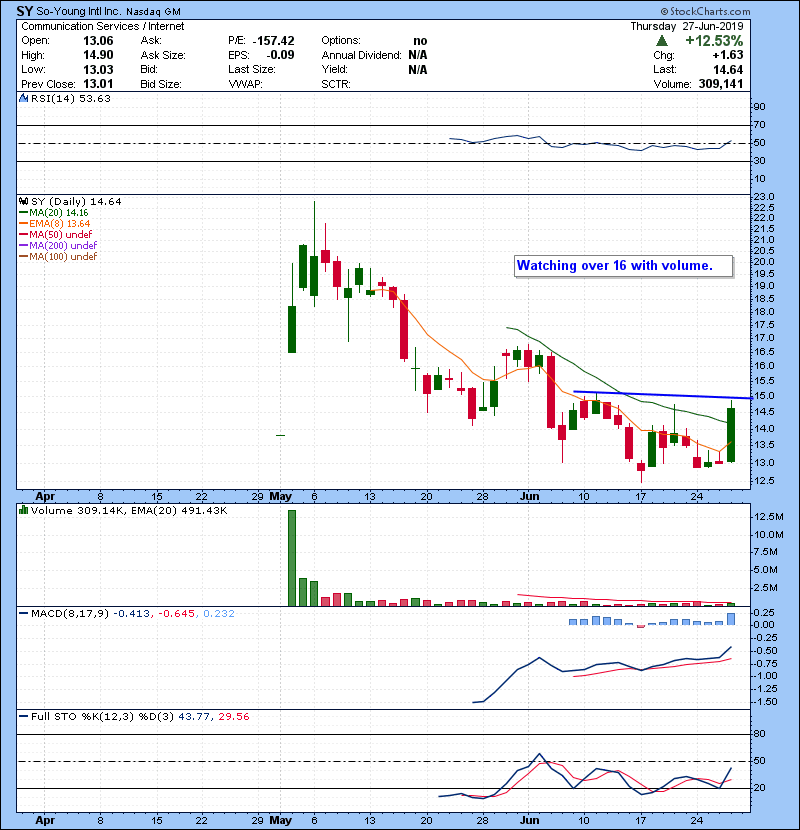Click the SY ticker symbol in header

pyautogui.click(x=25, y=11)
